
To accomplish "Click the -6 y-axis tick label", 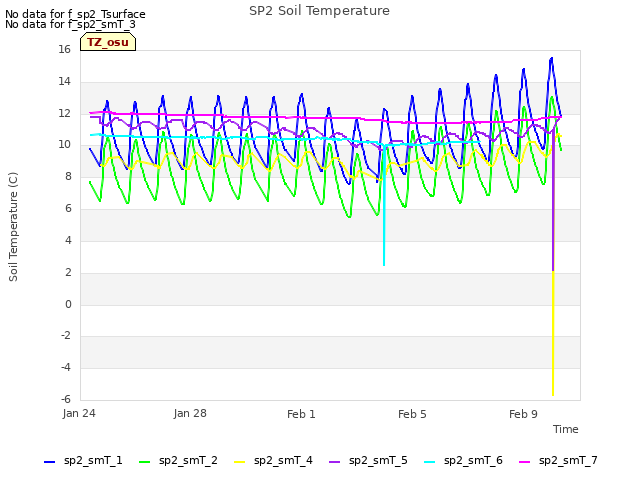I will click(66, 400).
